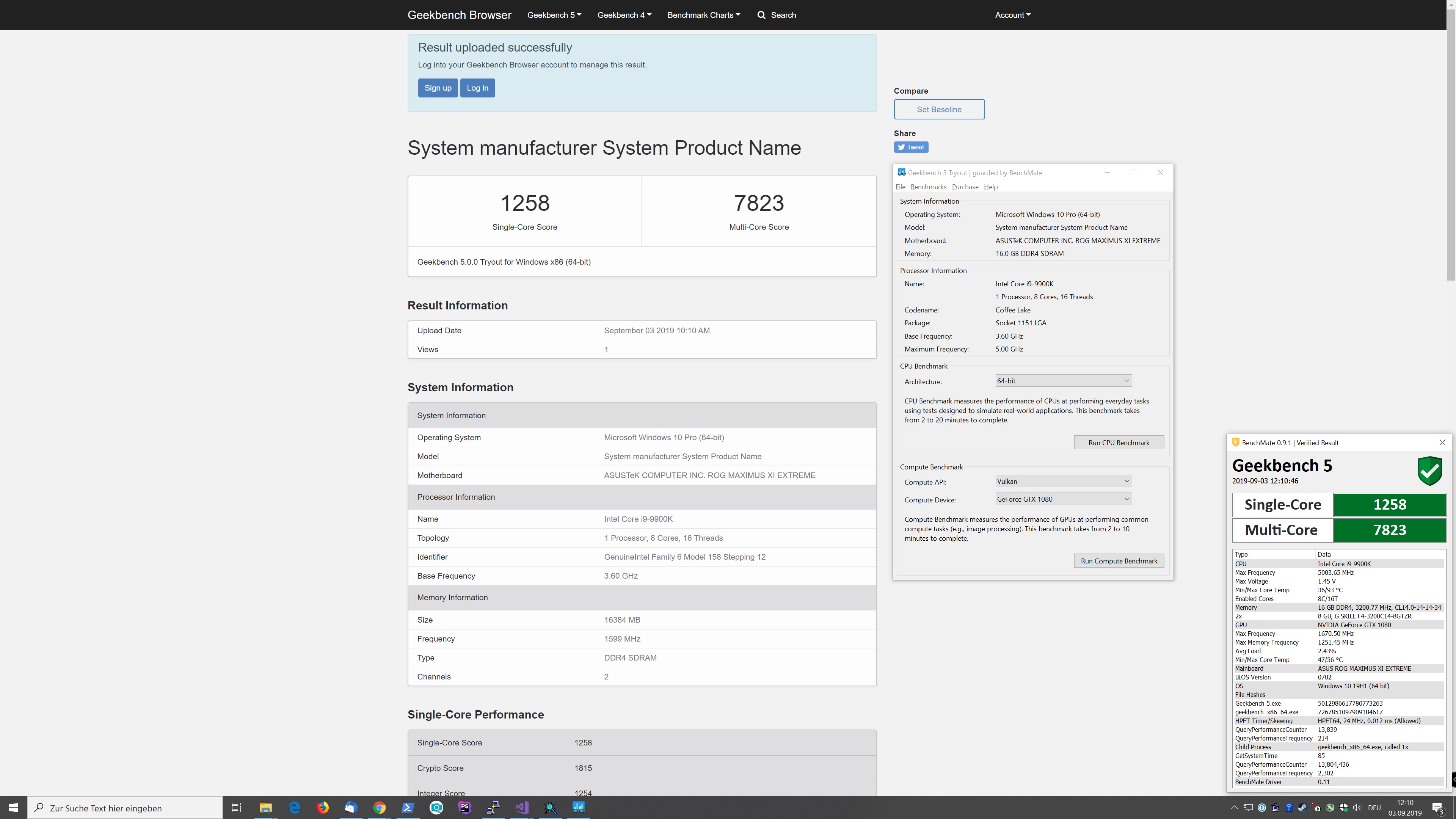Image resolution: width=1456 pixels, height=819 pixels.
Task: Click the Intel Core i9-9900K CPU row in BenchMate
Action: point(1338,563)
